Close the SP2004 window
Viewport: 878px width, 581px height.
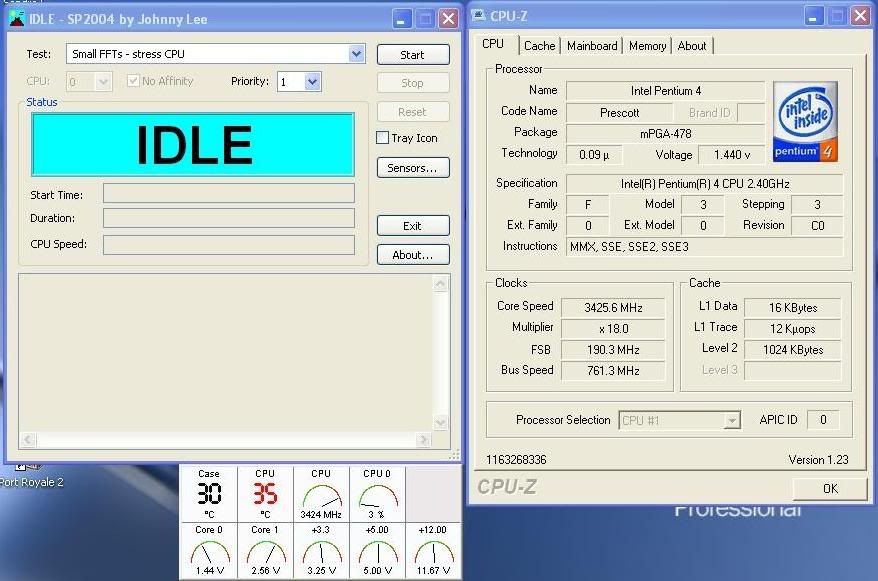449,19
